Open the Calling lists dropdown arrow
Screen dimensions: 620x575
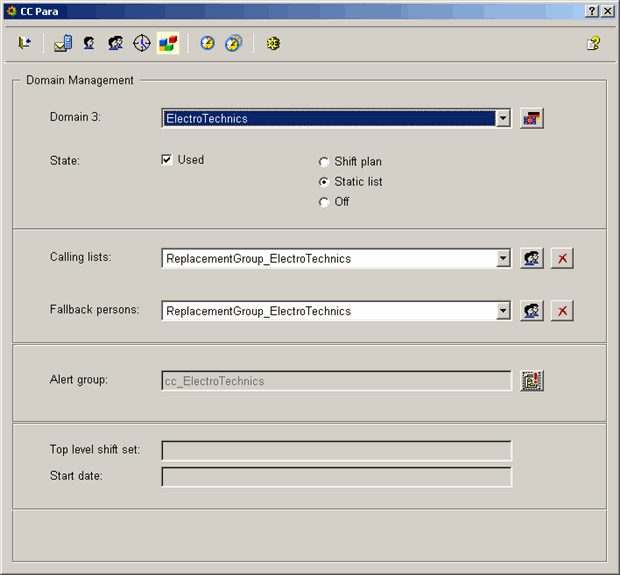[503, 258]
